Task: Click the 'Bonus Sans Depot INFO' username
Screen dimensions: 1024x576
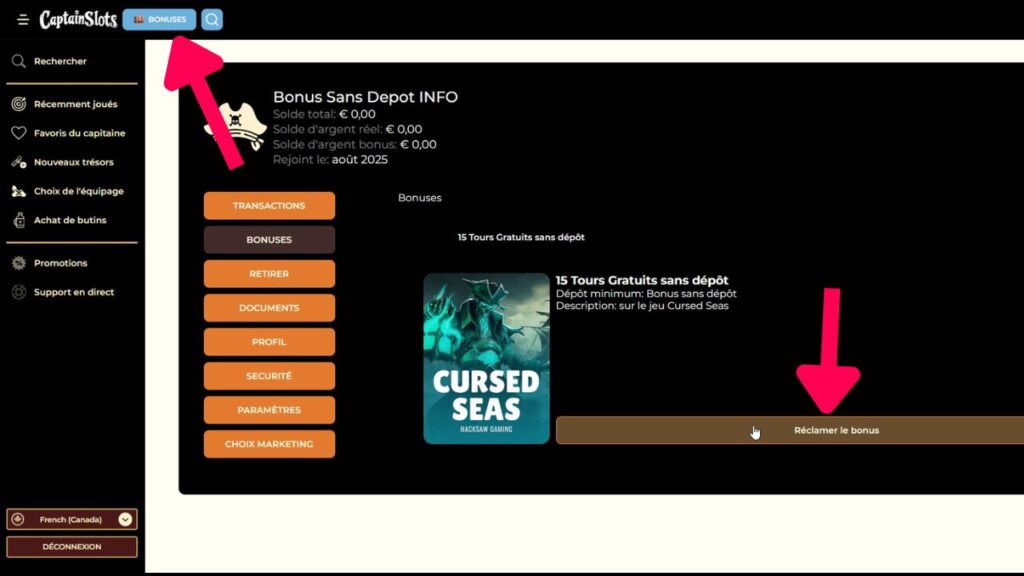Action: point(366,97)
